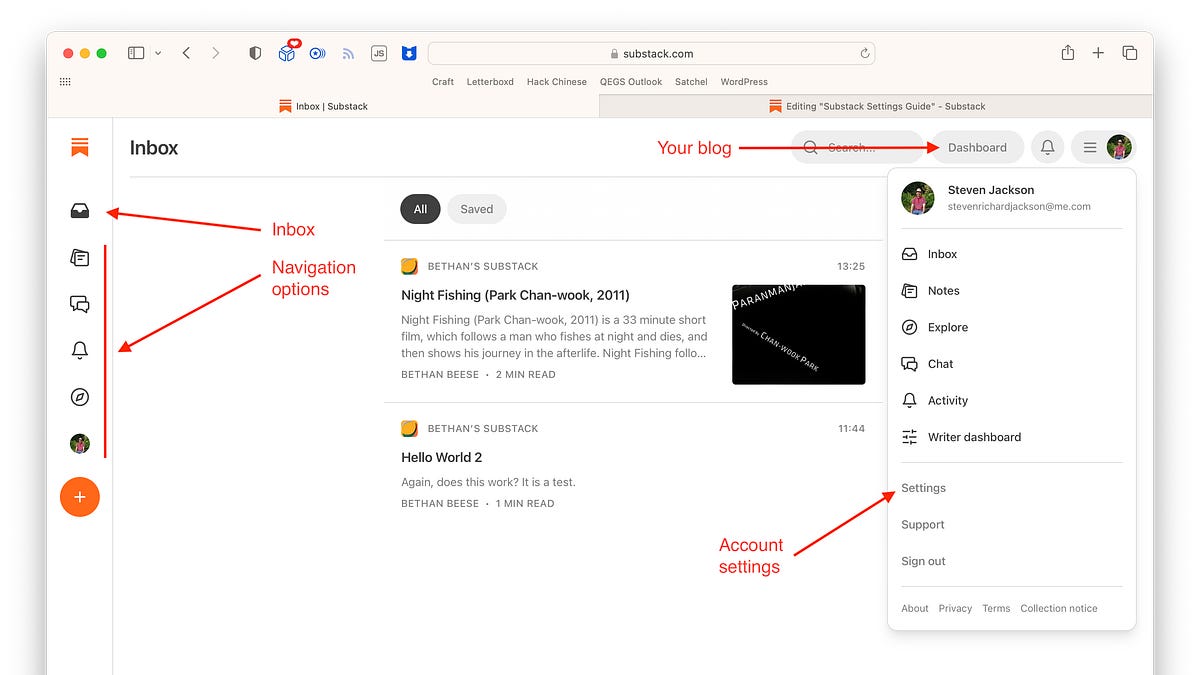Image resolution: width=1200 pixels, height=675 pixels.
Task: Click the orange plus create button
Action: point(80,497)
